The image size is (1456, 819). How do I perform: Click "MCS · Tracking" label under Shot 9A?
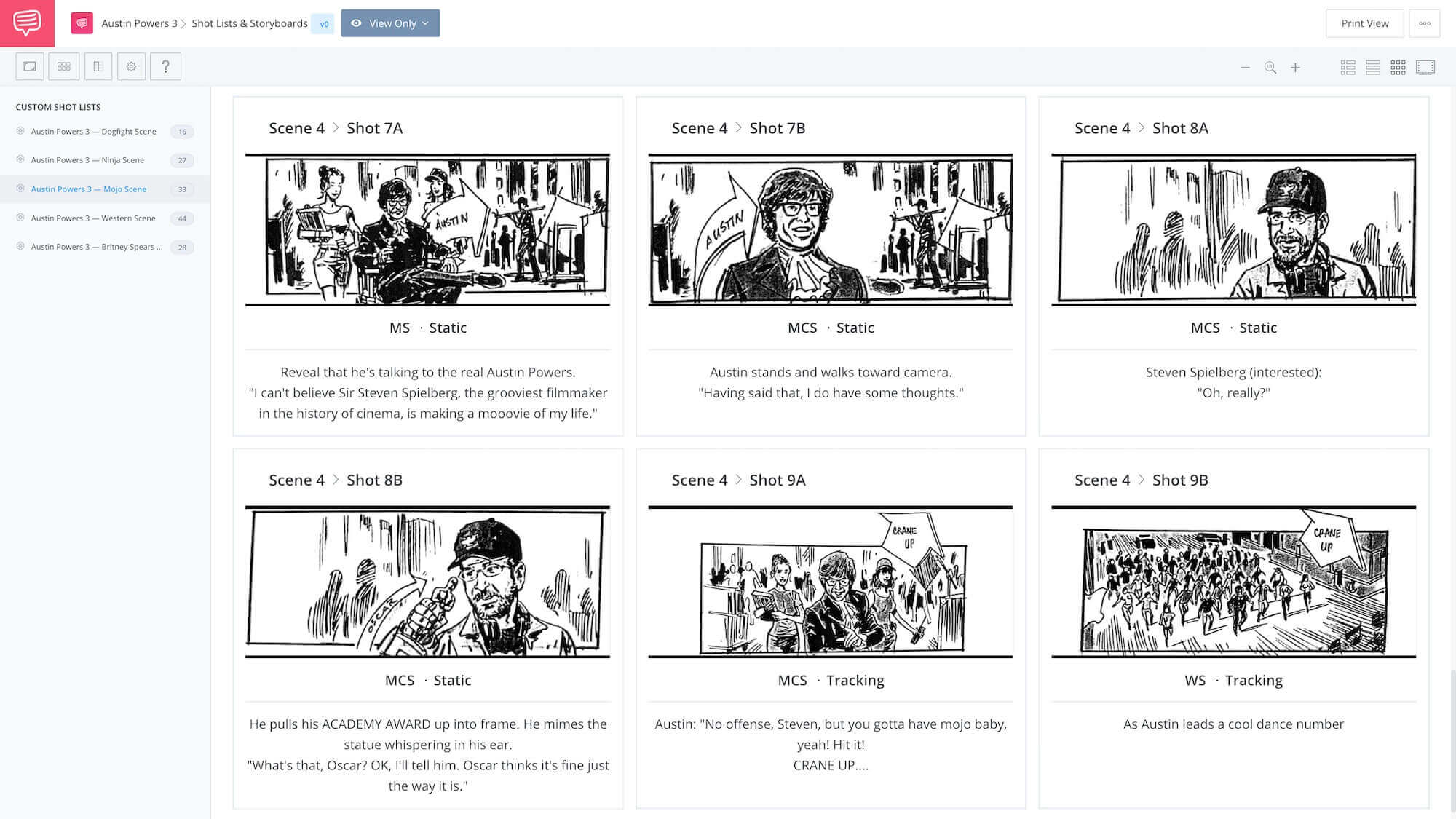831,680
